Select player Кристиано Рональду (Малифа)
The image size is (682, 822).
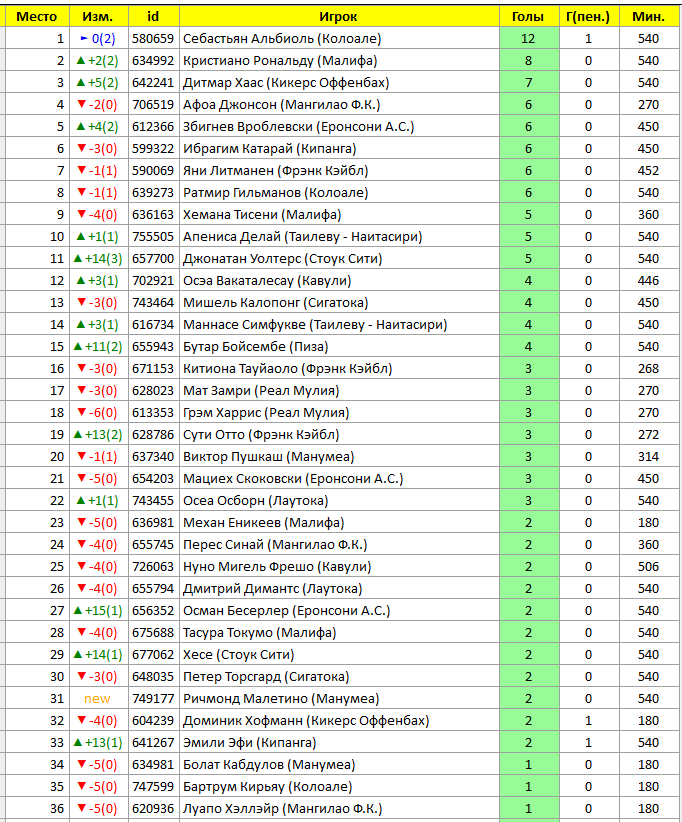[280, 61]
